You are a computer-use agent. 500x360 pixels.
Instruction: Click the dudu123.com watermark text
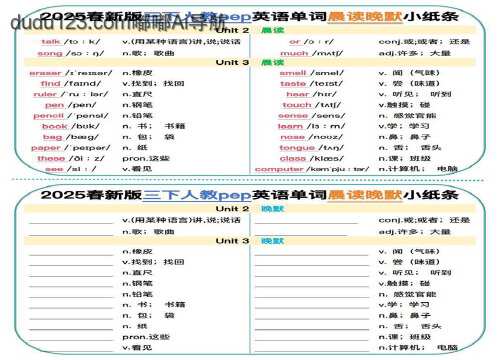tap(118, 23)
